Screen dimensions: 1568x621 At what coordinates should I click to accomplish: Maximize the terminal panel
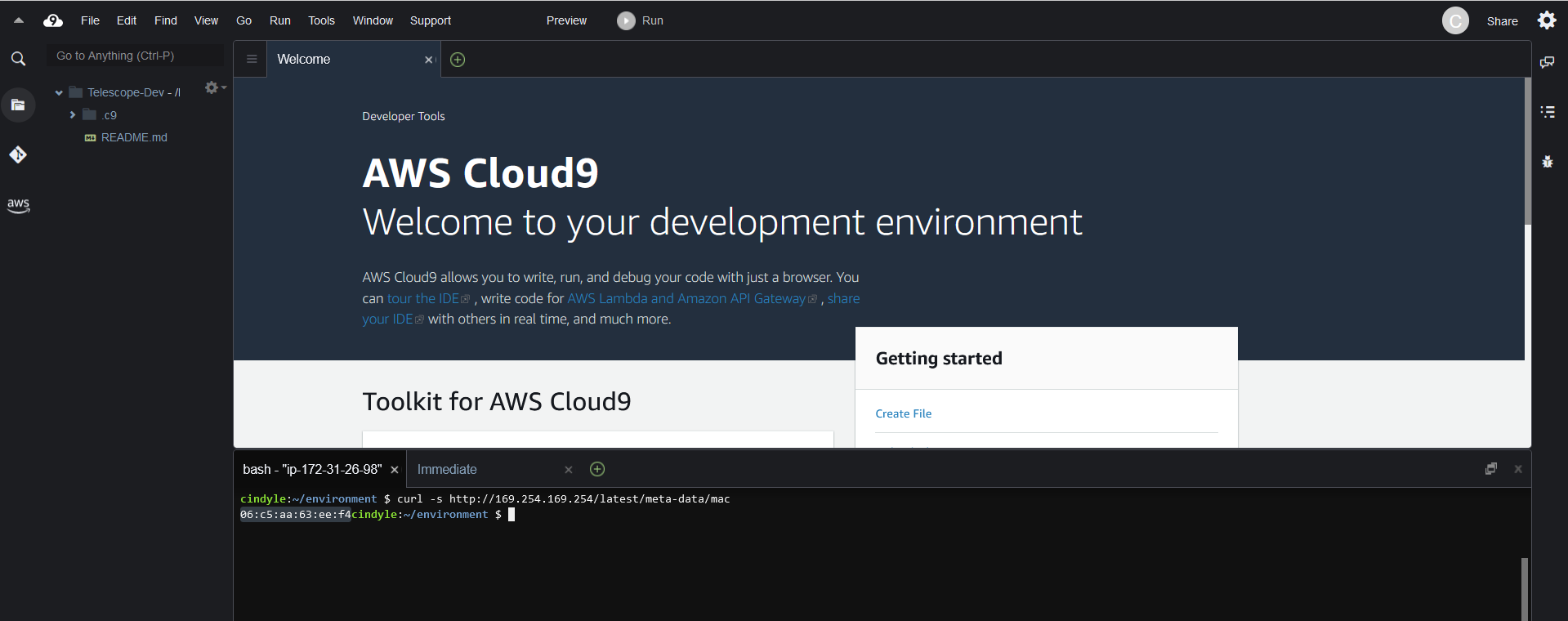coord(1490,469)
